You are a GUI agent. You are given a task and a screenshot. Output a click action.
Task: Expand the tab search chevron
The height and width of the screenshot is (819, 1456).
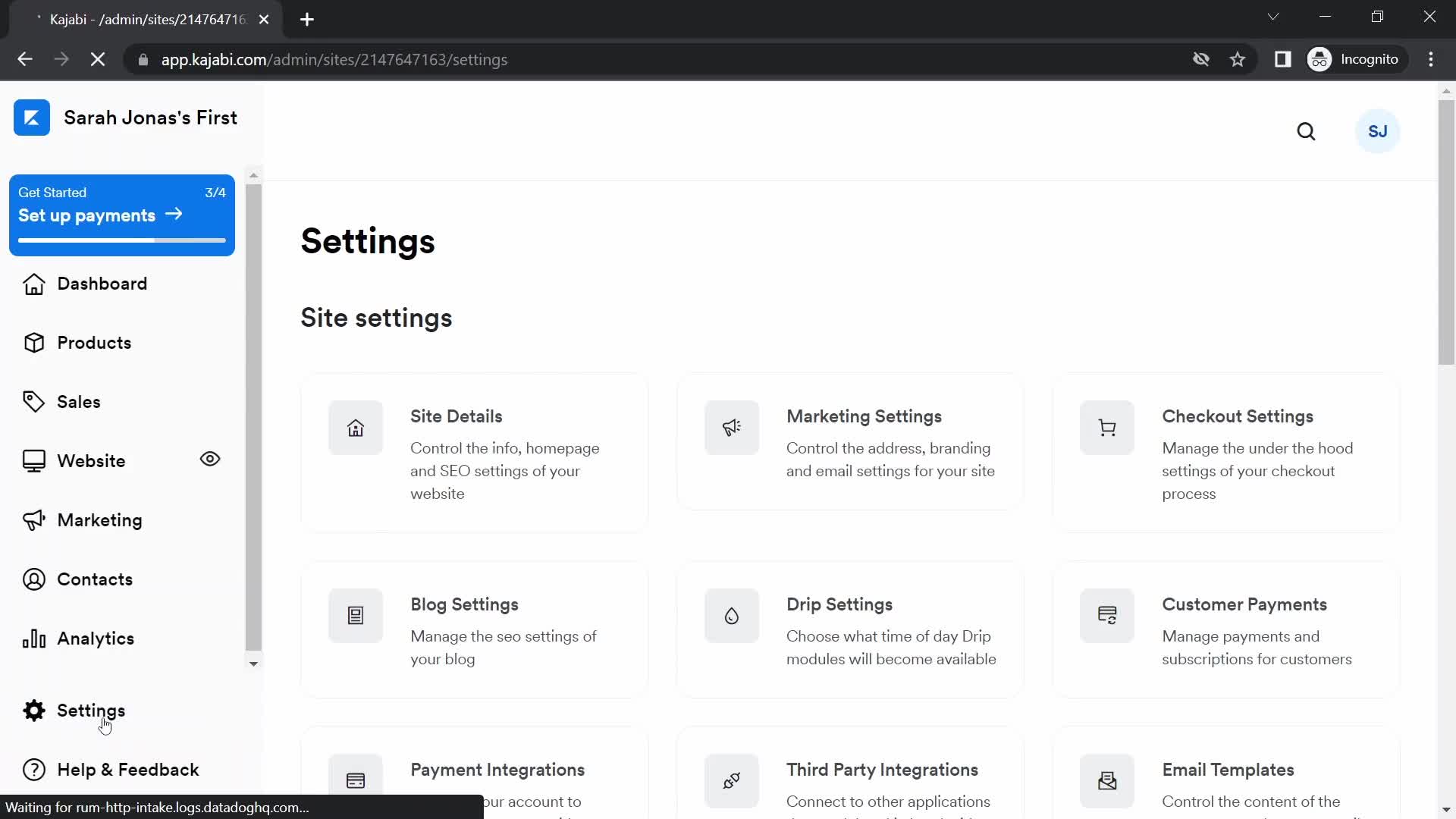click(1273, 17)
